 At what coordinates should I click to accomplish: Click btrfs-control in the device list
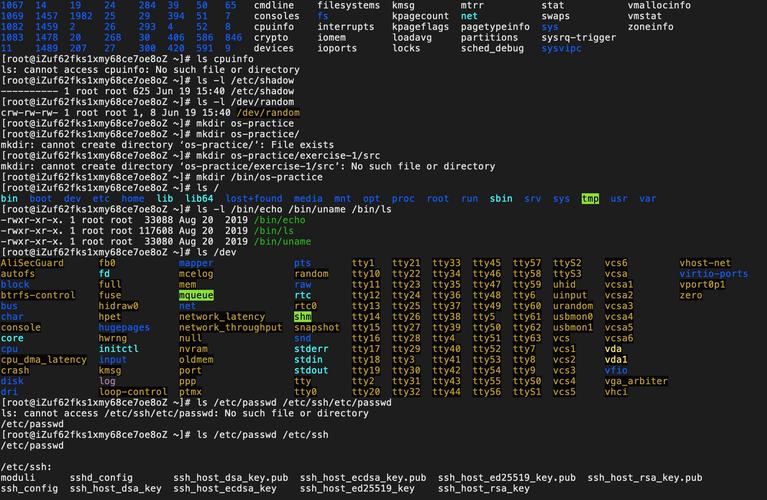tap(38, 295)
